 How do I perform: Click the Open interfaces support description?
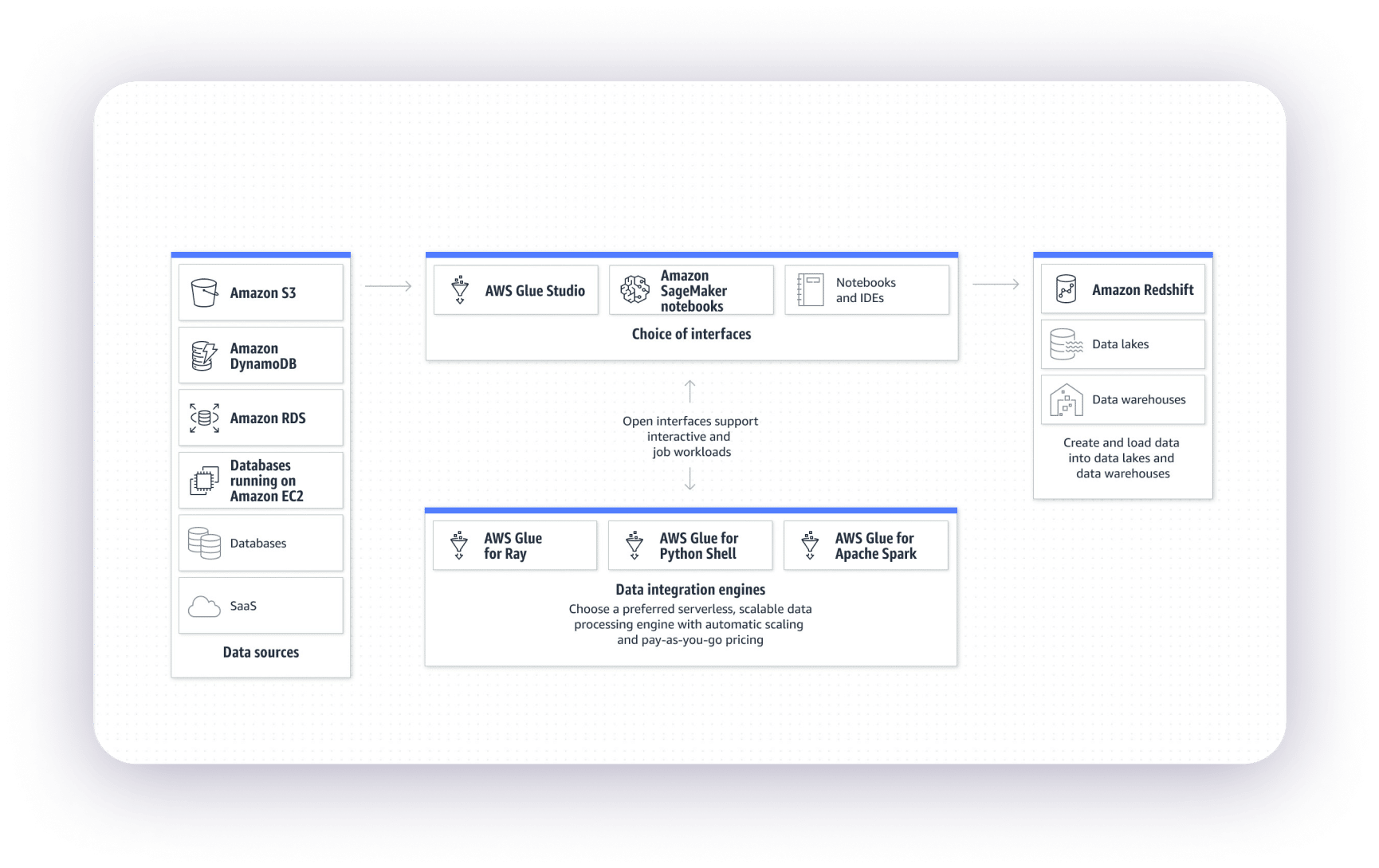point(690,436)
